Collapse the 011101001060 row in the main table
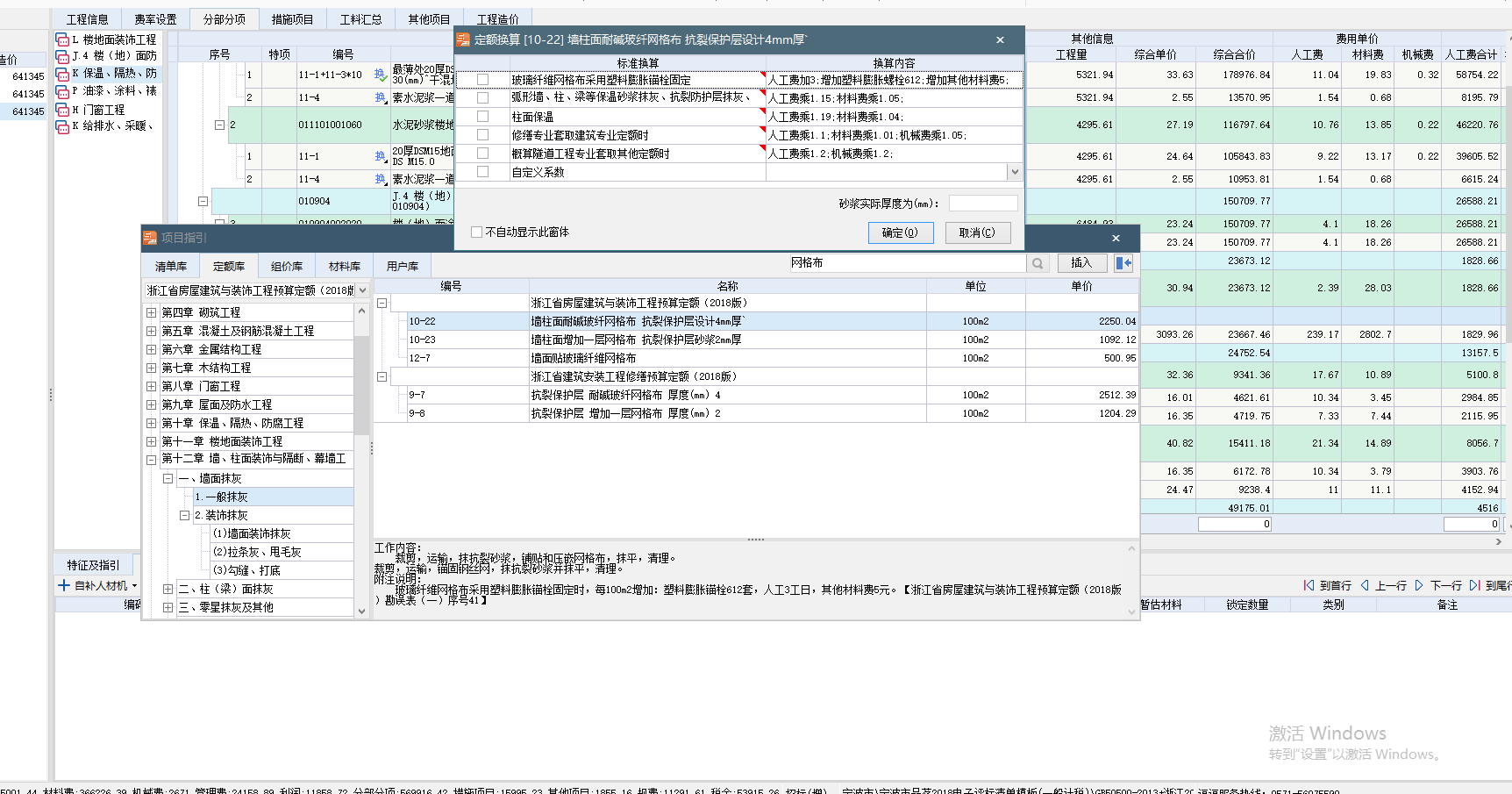The width and height of the screenshot is (1512, 794). tap(219, 125)
